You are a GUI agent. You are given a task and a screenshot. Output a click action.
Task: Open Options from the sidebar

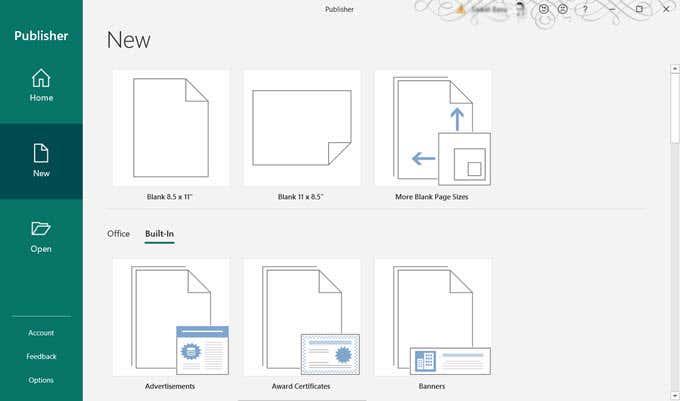(x=41, y=380)
